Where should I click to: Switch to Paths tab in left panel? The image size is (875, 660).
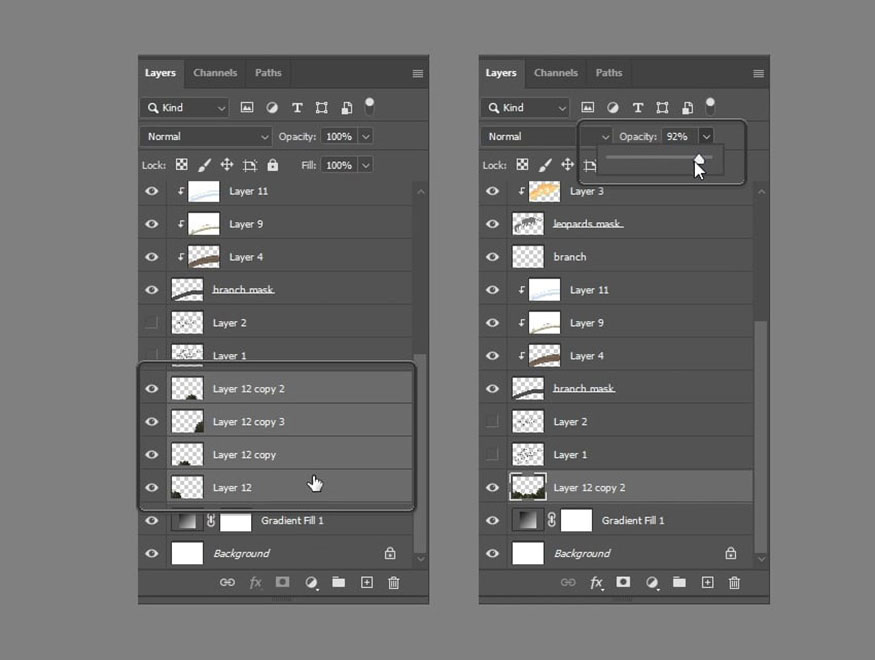pyautogui.click(x=268, y=73)
